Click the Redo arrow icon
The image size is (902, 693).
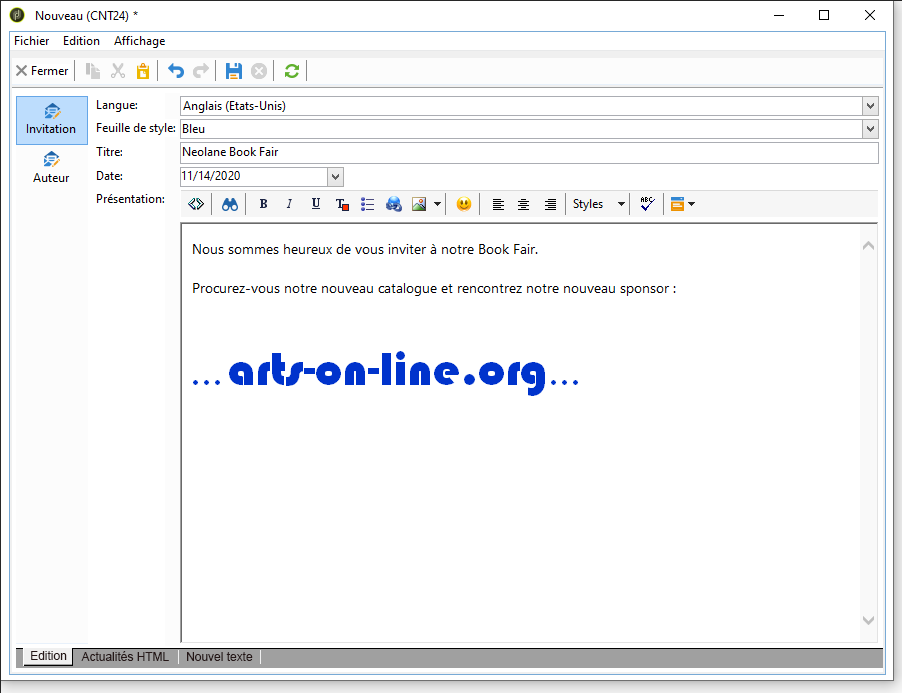tap(201, 71)
